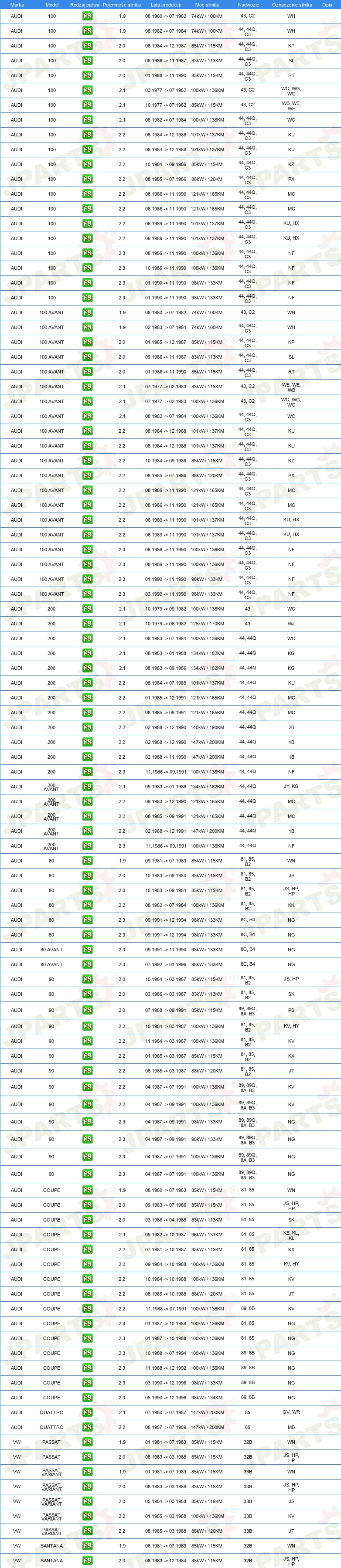Click the fuel icon in the Audi 200 WJ row
Viewport: 341px width, 1568px height.
coord(88,623)
